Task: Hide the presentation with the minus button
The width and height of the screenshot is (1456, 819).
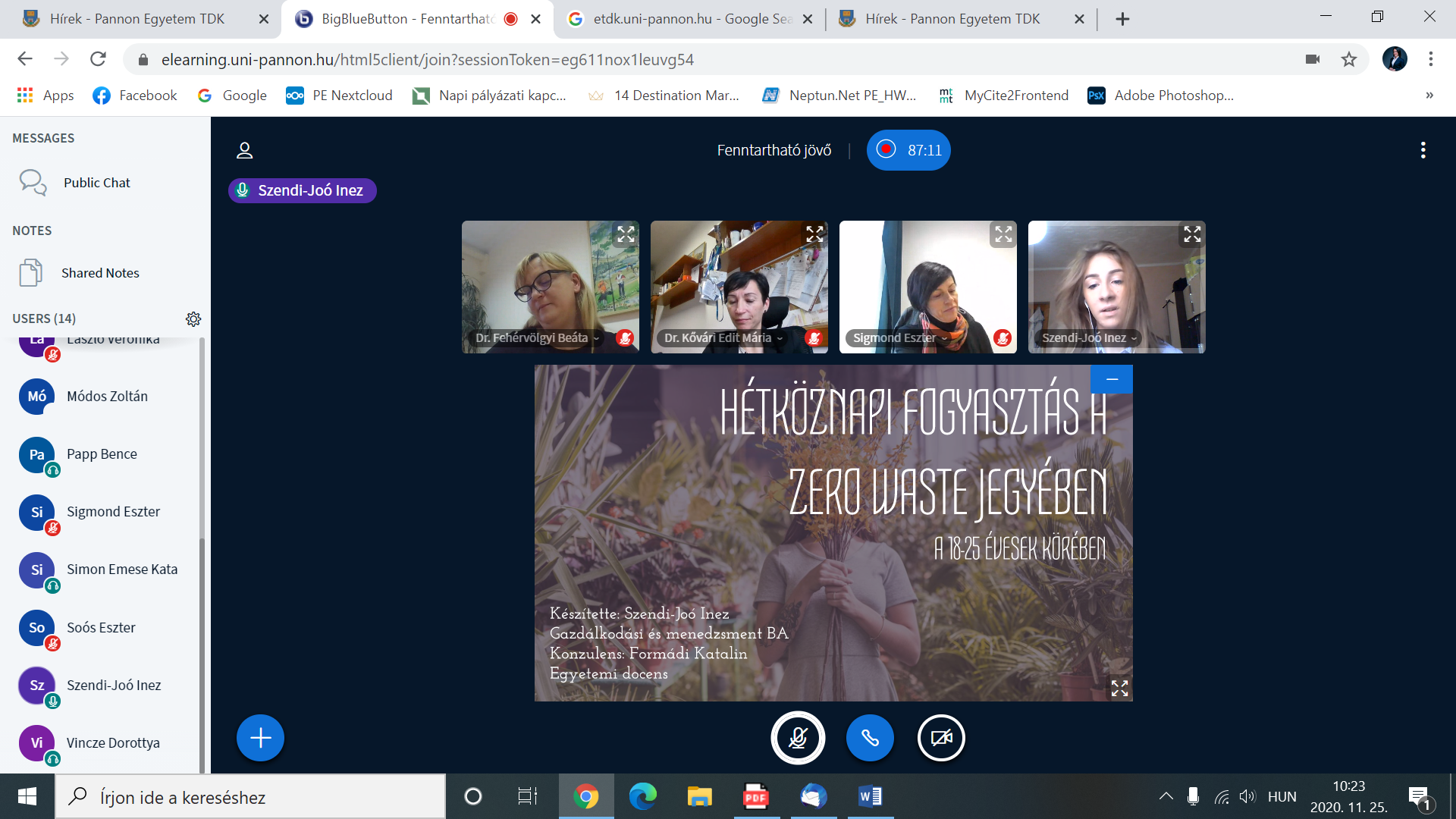Action: [1112, 379]
